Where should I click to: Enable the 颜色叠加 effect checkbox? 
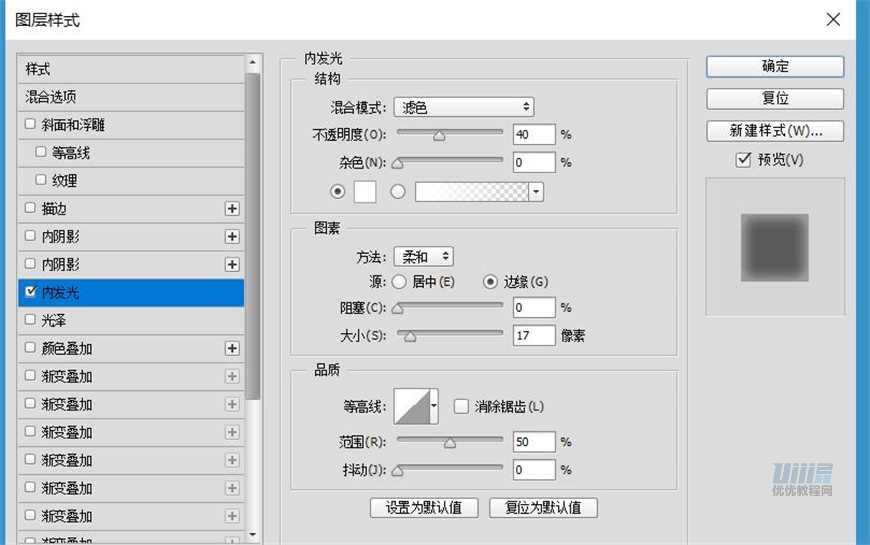(x=31, y=347)
